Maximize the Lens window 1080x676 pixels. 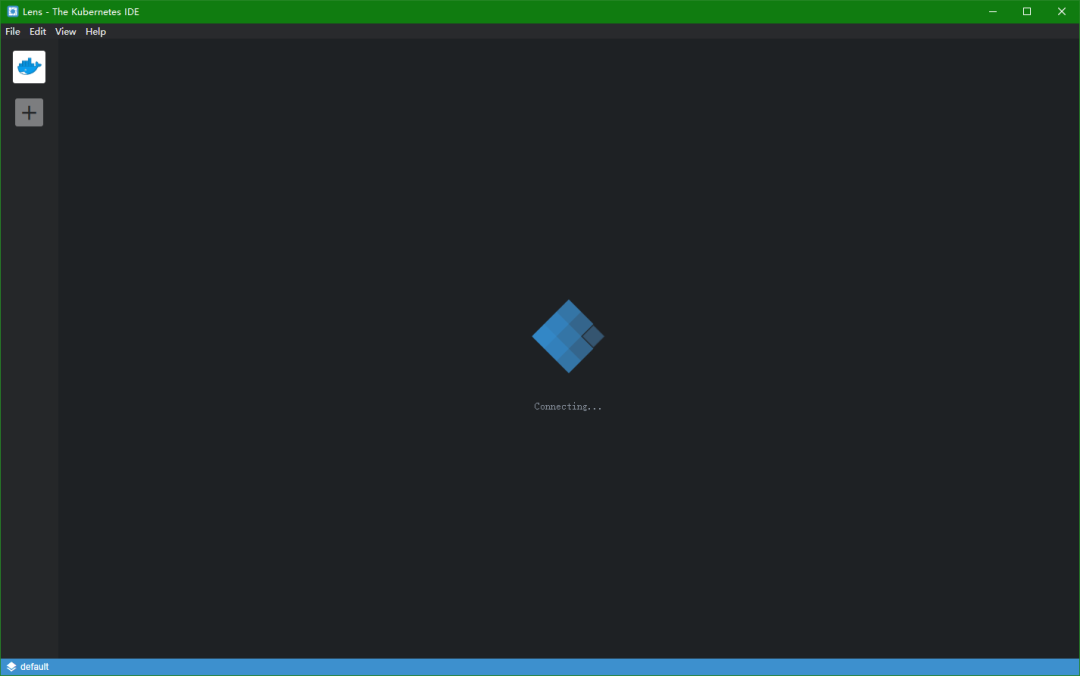(1027, 12)
